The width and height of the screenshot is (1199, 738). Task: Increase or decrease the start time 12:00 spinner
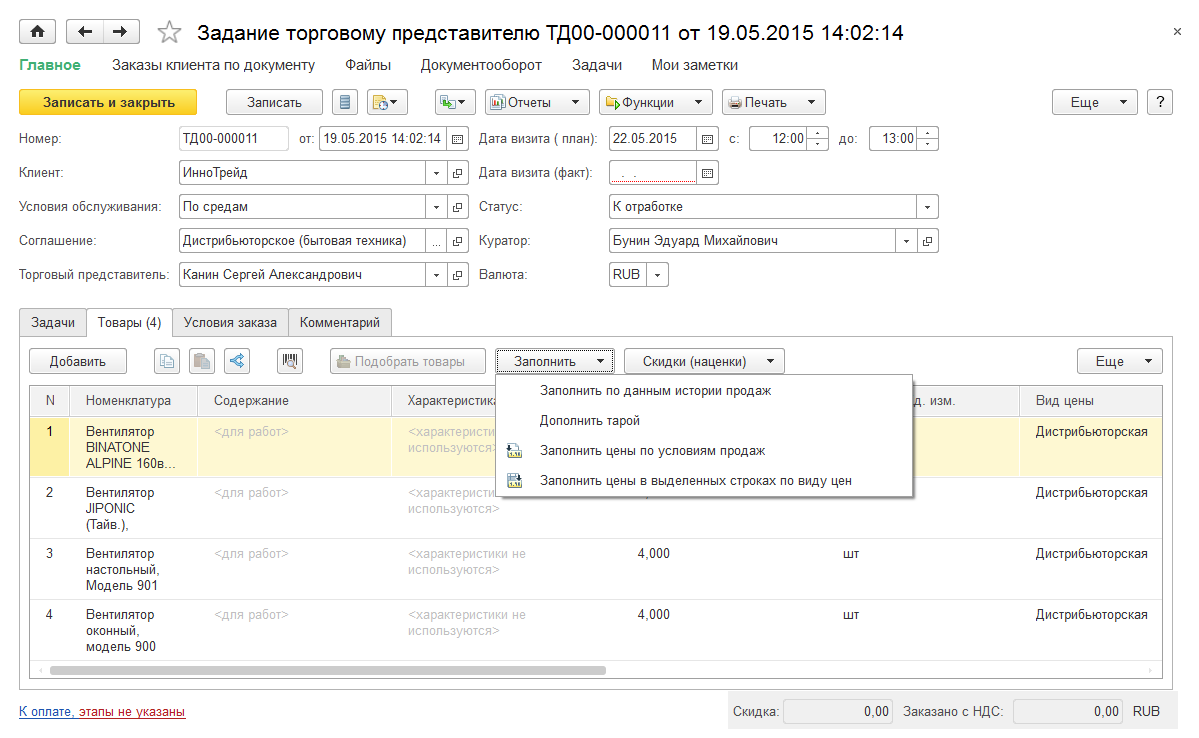click(x=818, y=139)
